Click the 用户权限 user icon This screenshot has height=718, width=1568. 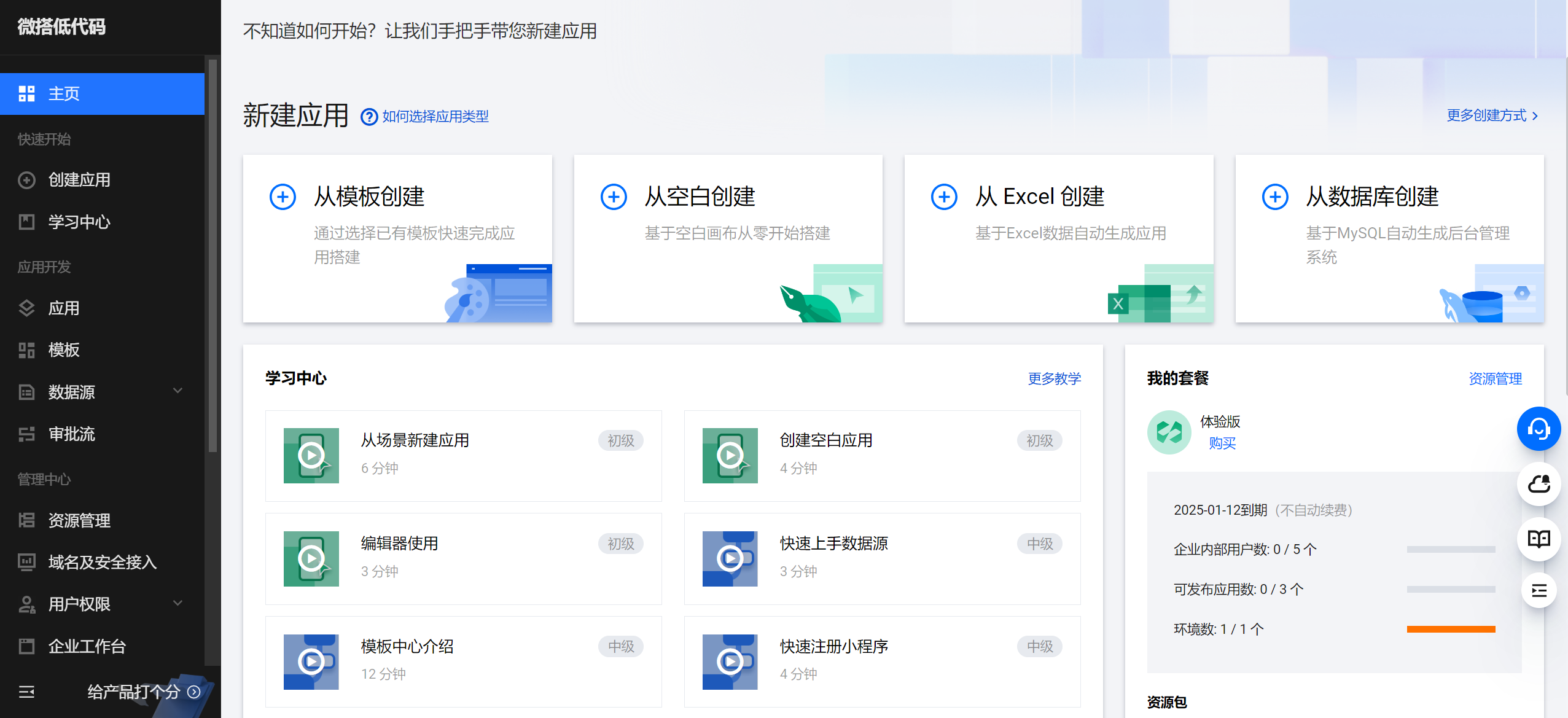26,604
